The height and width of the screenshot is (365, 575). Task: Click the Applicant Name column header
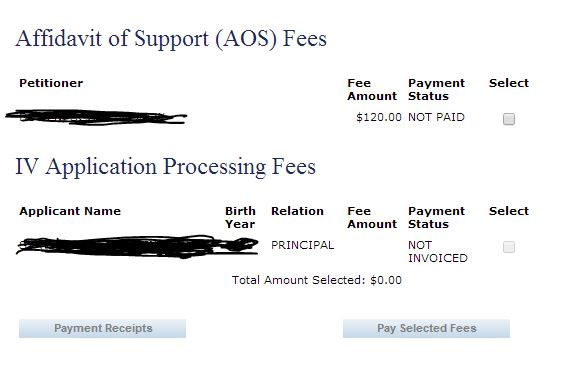click(x=70, y=211)
